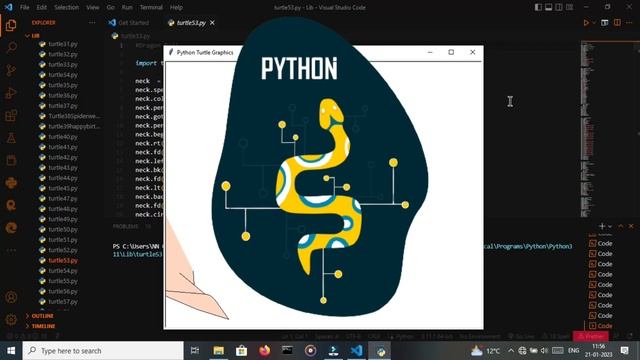Image resolution: width=640 pixels, height=360 pixels.
Task: Open the Manage gear settings icon
Action: (11, 319)
